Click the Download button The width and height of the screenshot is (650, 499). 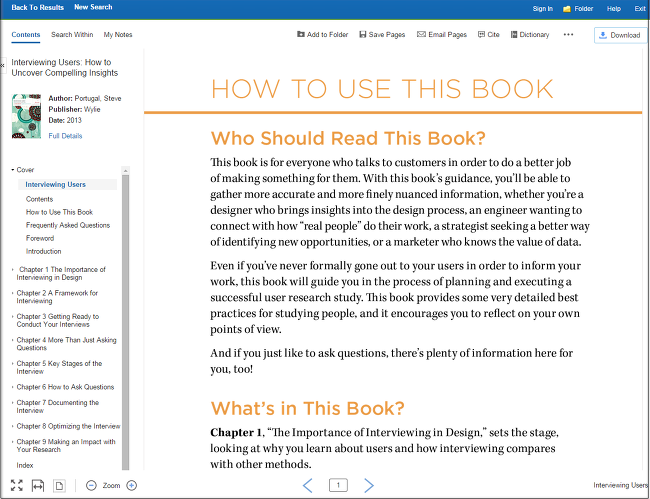(x=620, y=35)
